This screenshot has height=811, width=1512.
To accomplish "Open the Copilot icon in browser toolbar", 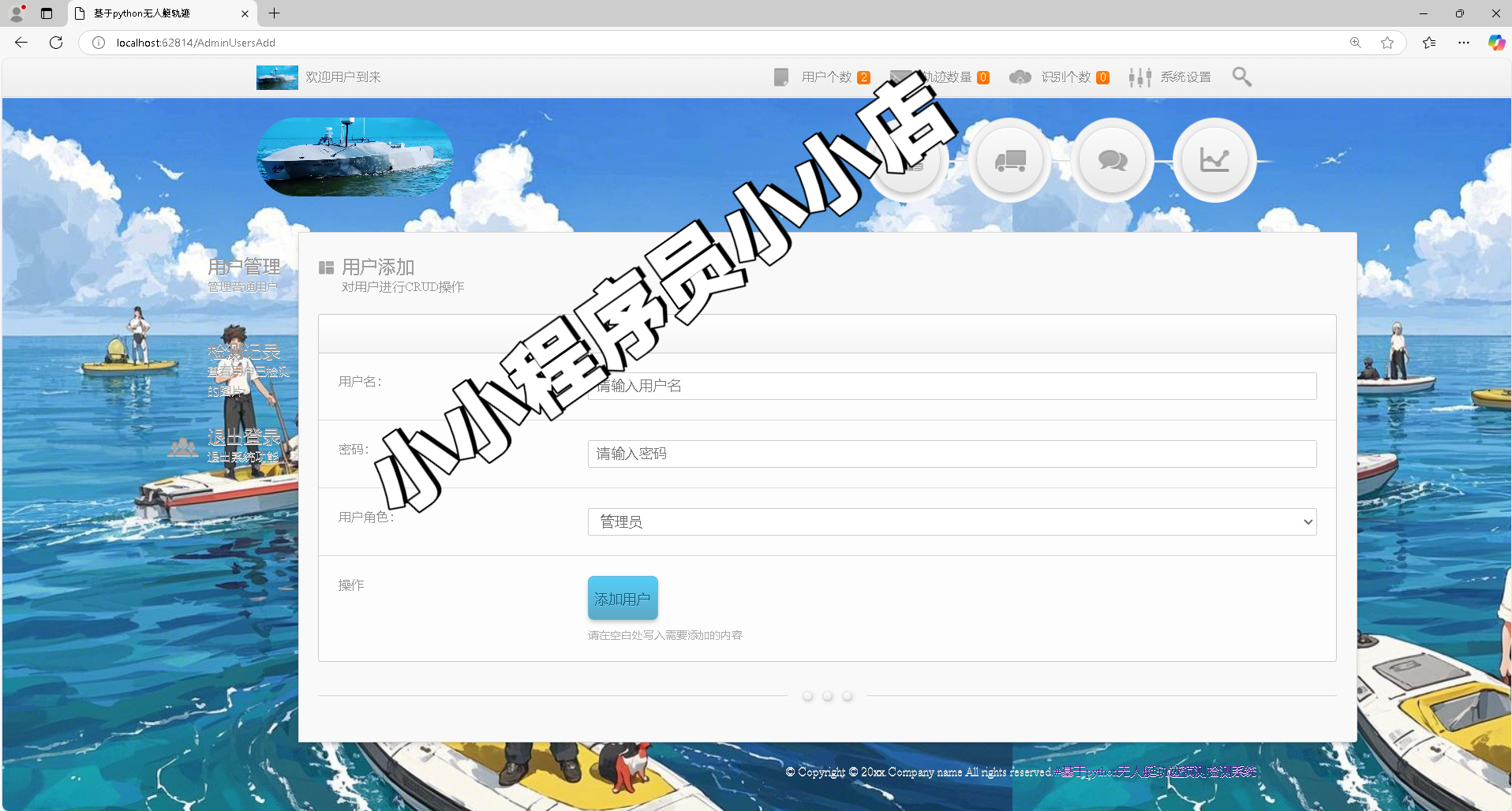I will (x=1496, y=43).
